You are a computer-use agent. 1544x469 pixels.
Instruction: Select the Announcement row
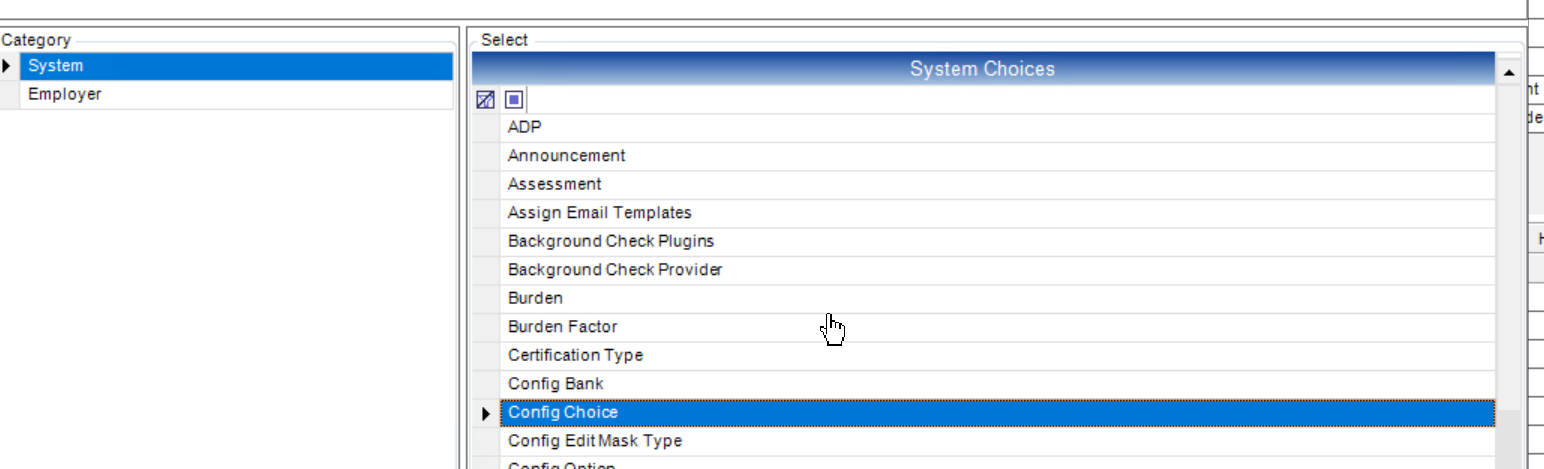click(997, 156)
